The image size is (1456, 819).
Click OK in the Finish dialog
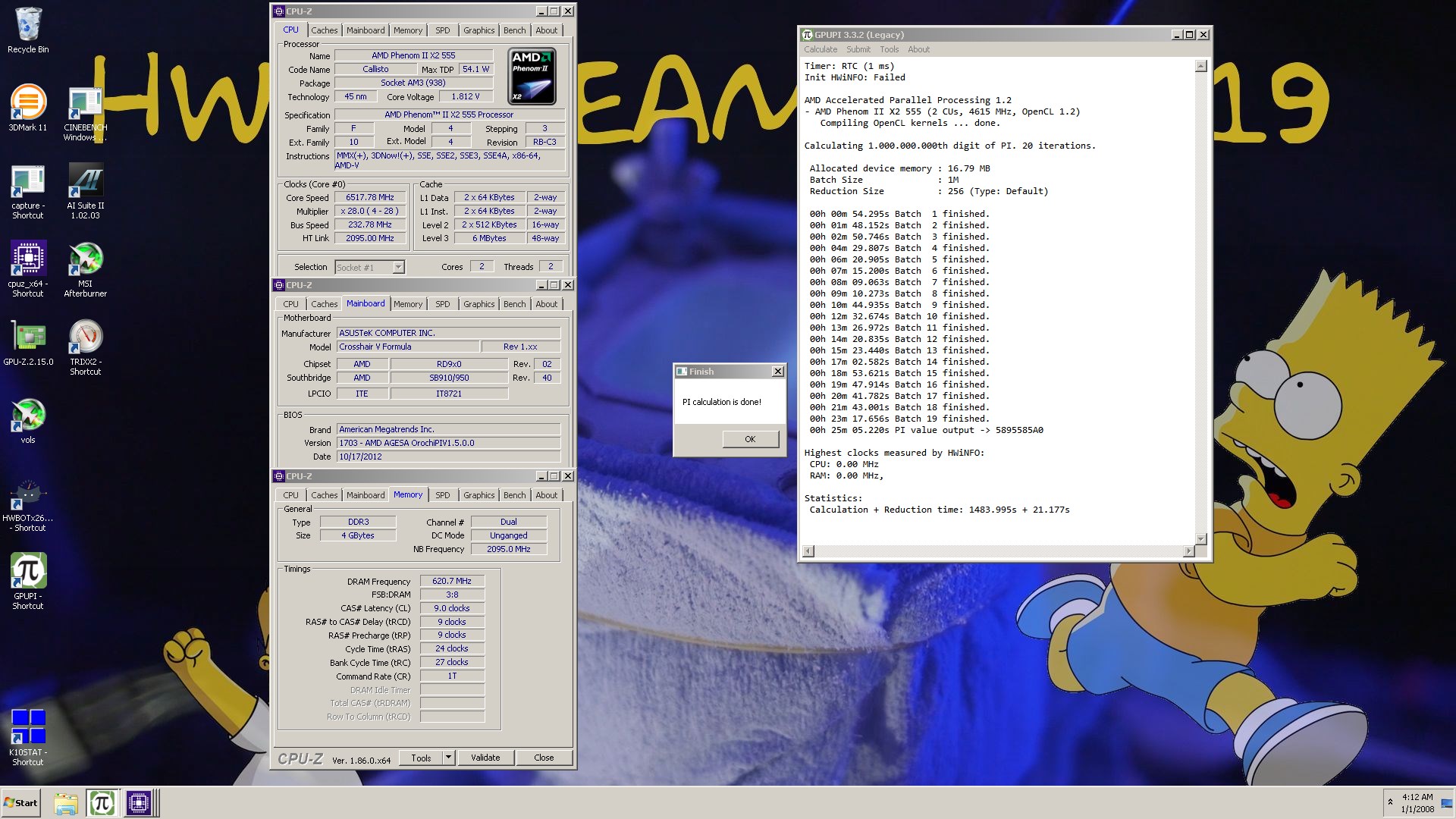pos(750,439)
